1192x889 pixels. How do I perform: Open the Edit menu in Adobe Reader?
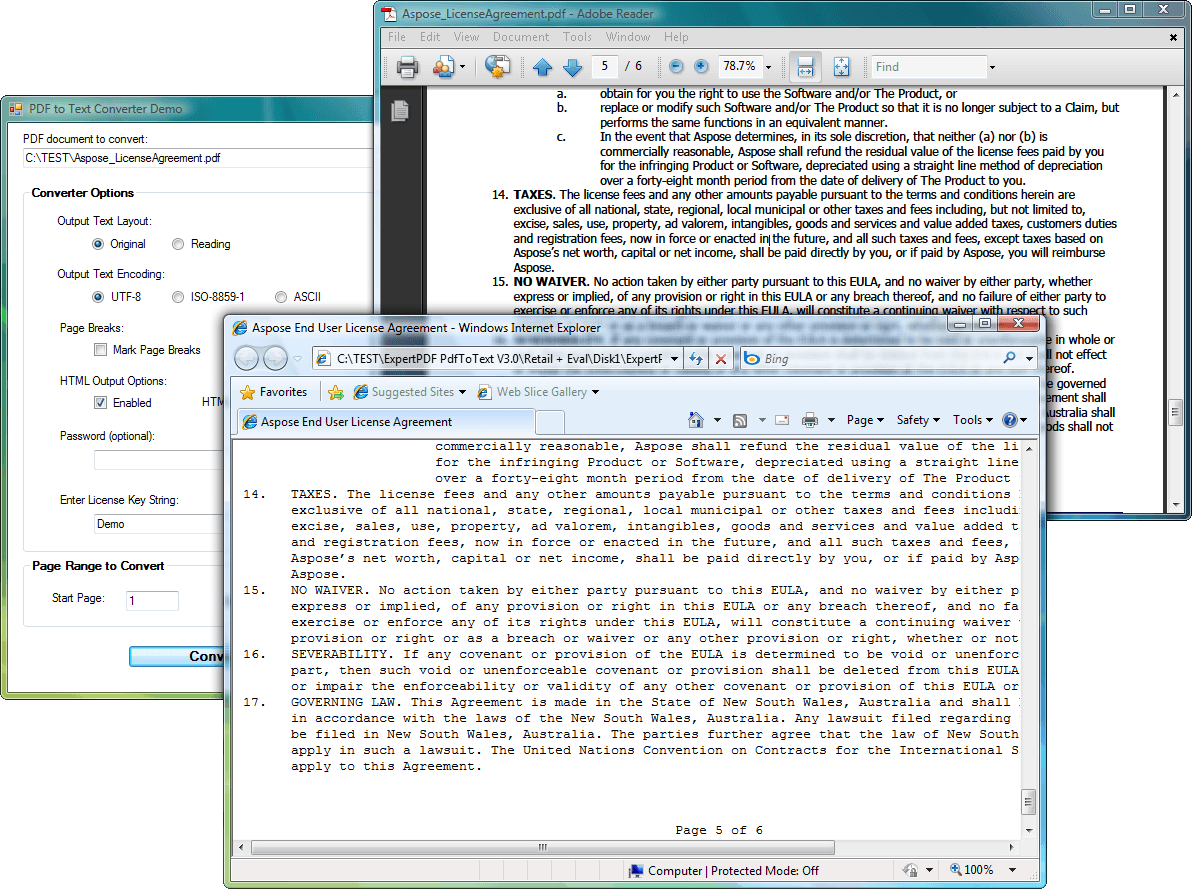[430, 37]
